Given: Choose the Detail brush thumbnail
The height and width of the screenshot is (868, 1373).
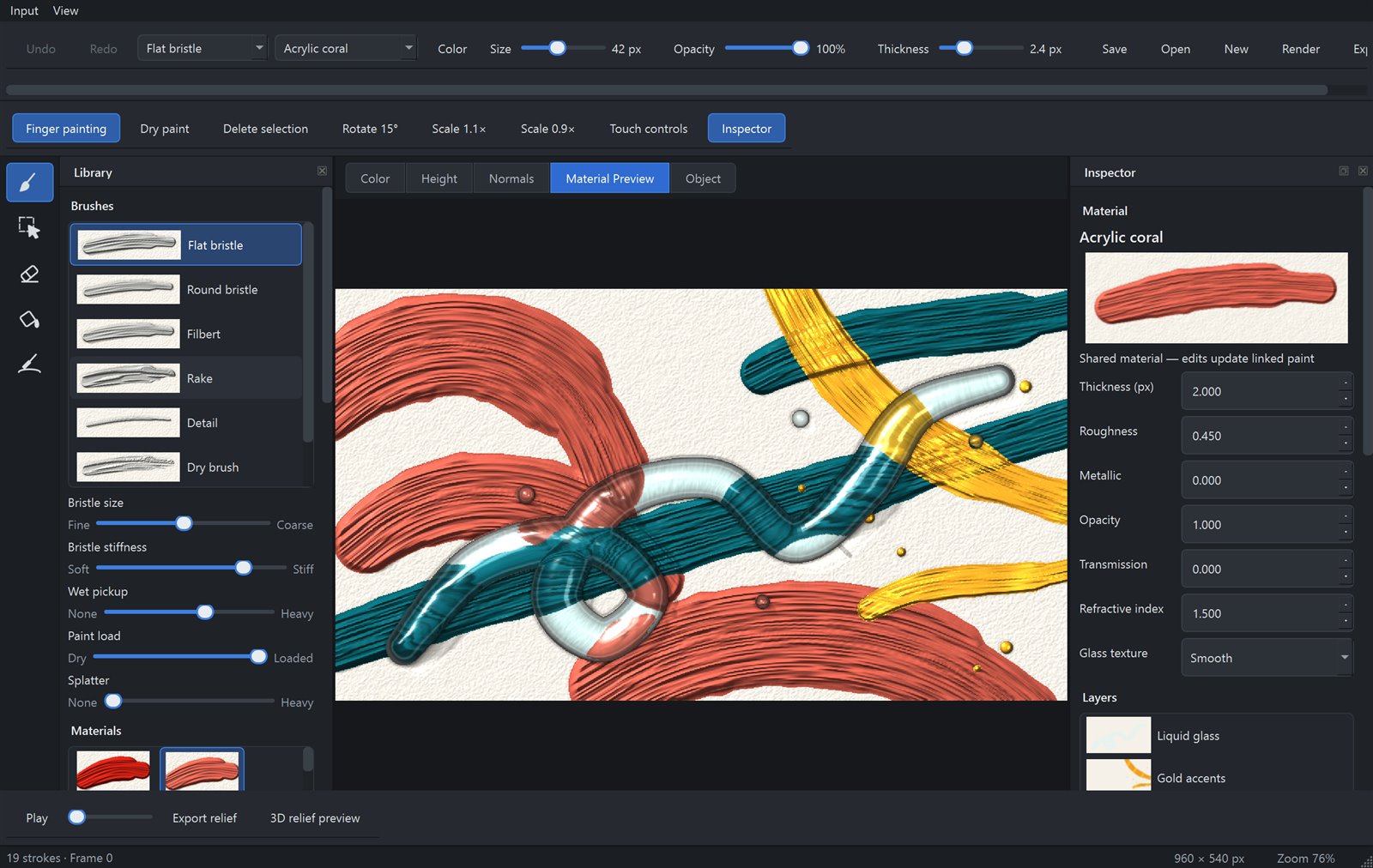Looking at the screenshot, I should coord(128,423).
